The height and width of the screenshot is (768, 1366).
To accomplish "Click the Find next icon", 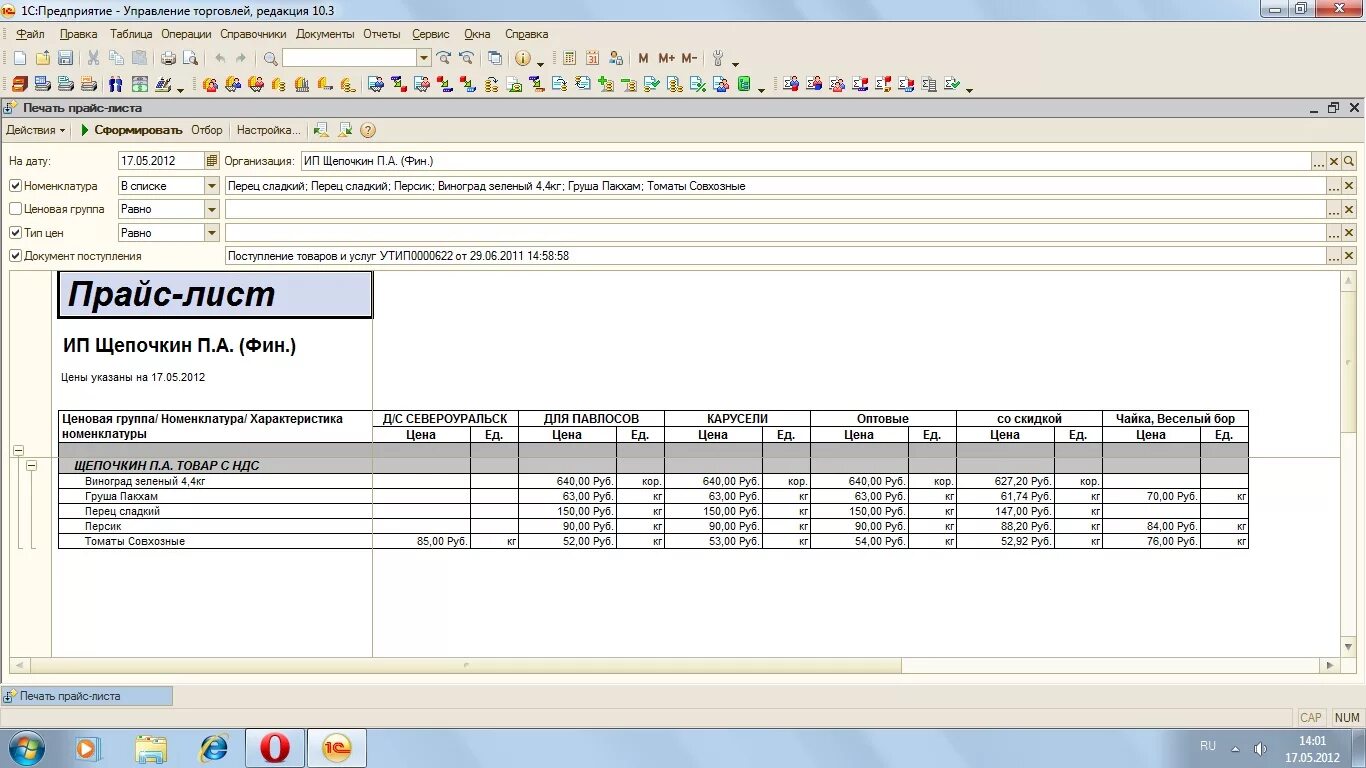I will point(443,59).
